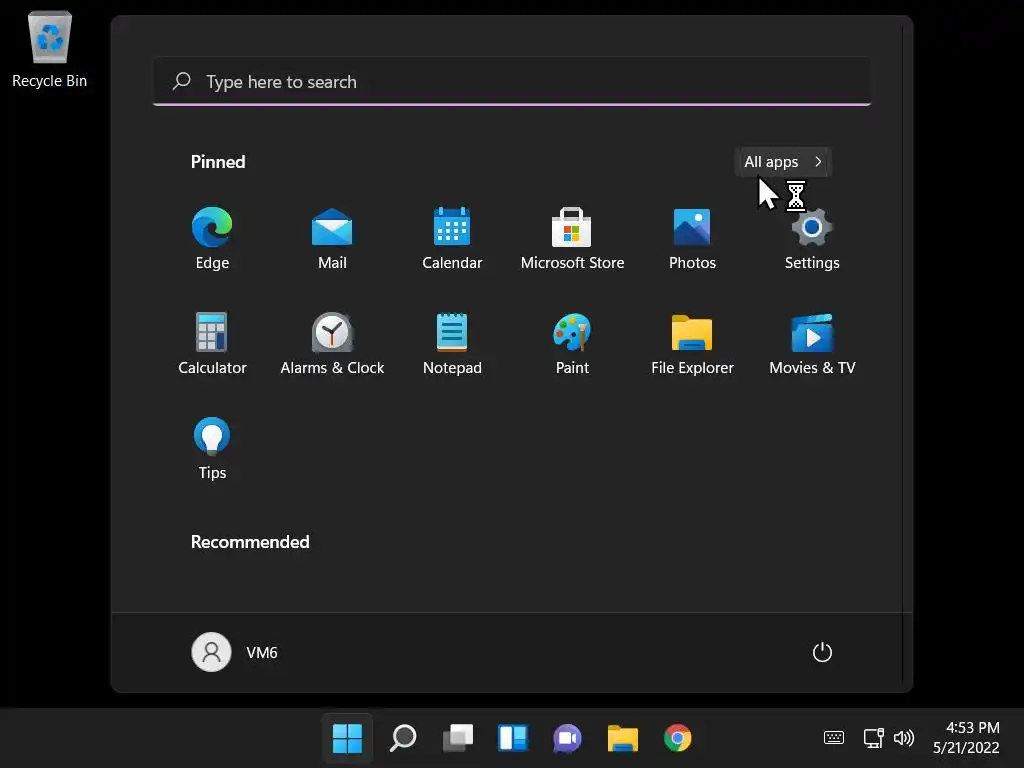1024x768 pixels.
Task: Open Microsoft Store
Action: click(x=572, y=238)
